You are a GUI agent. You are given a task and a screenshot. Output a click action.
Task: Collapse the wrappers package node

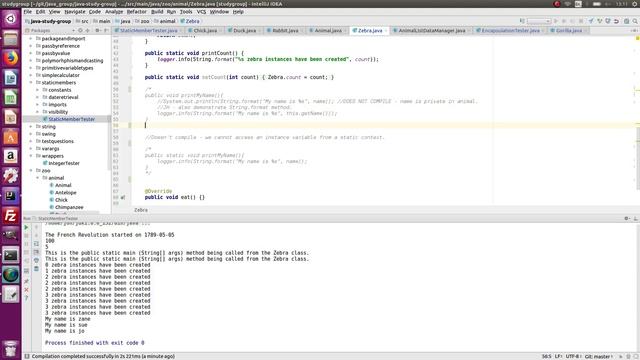click(31, 156)
